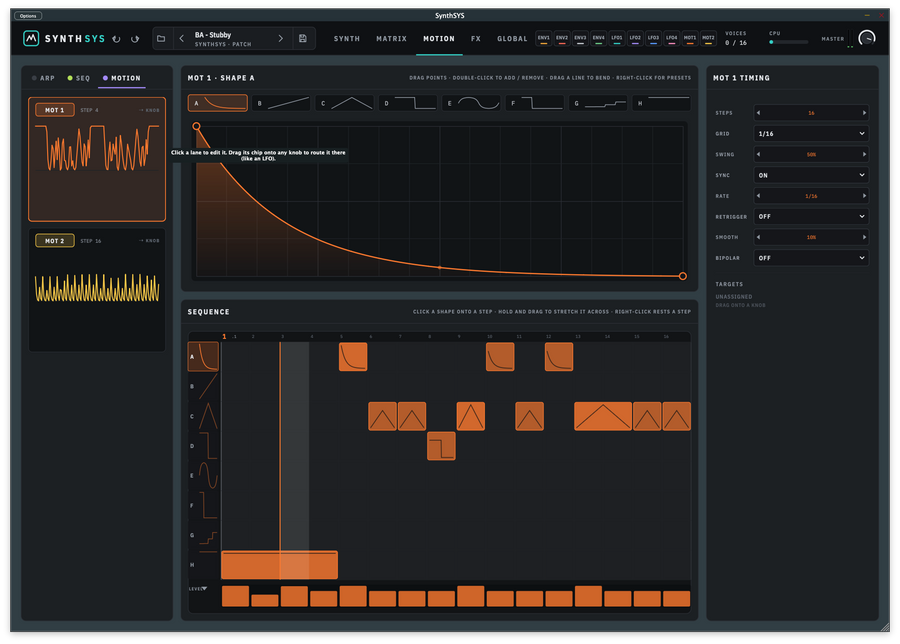Choose shape B ramp preset

pyautogui.click(x=281, y=103)
